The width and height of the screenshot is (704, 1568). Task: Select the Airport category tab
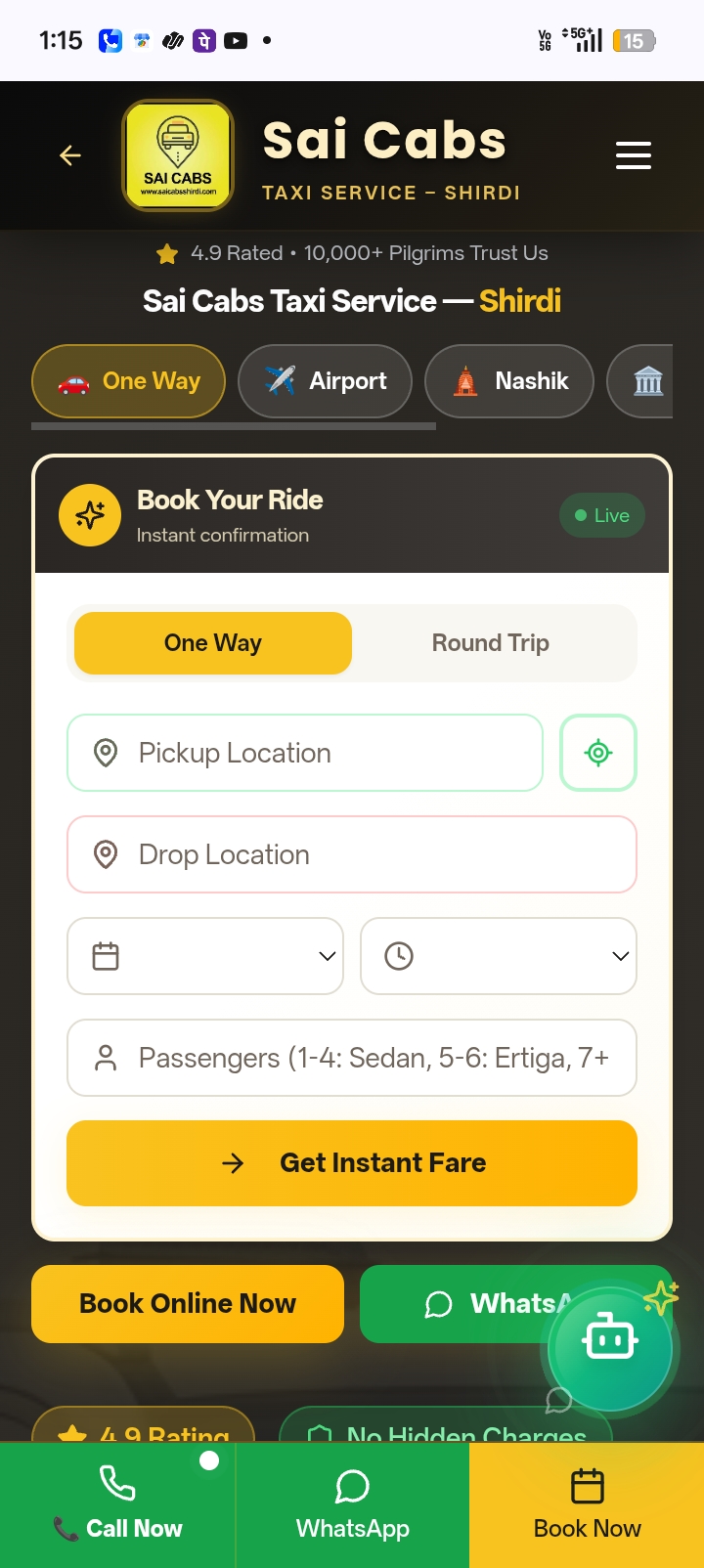(x=326, y=381)
